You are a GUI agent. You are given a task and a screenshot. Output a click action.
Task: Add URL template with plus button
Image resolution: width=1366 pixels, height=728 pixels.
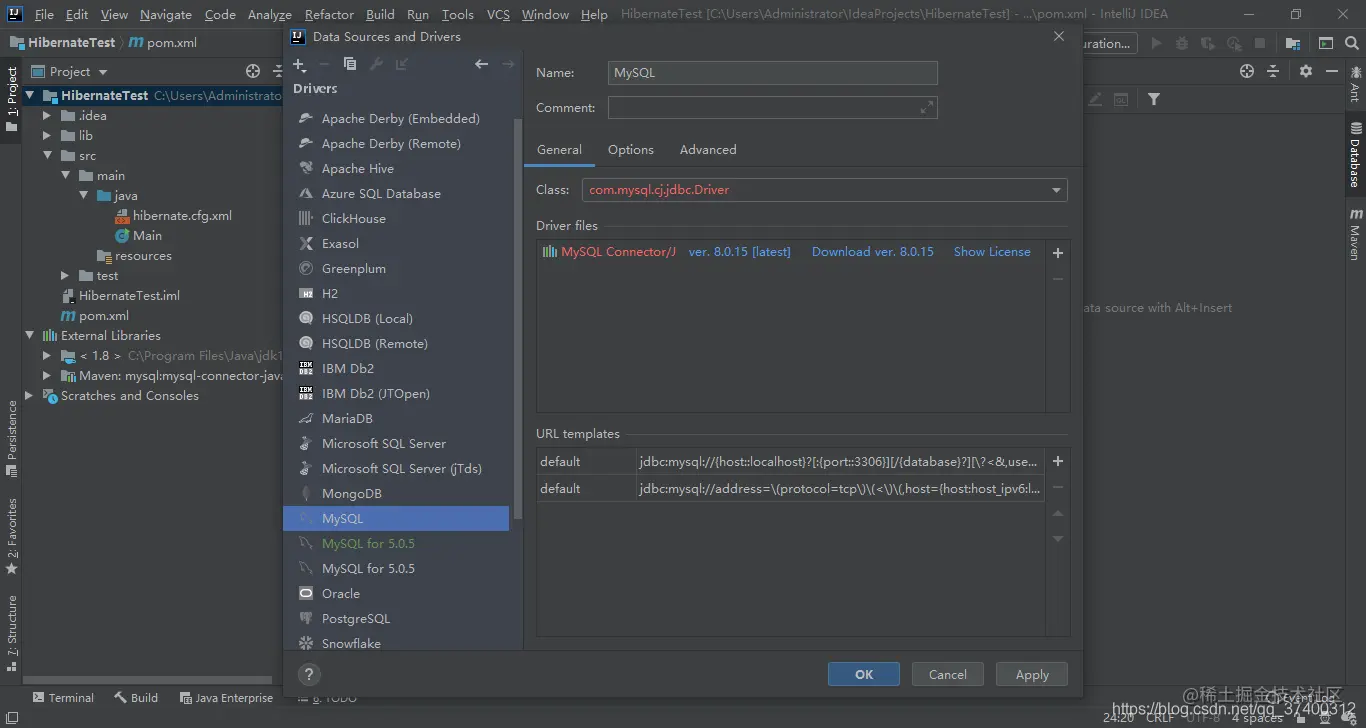click(1058, 461)
